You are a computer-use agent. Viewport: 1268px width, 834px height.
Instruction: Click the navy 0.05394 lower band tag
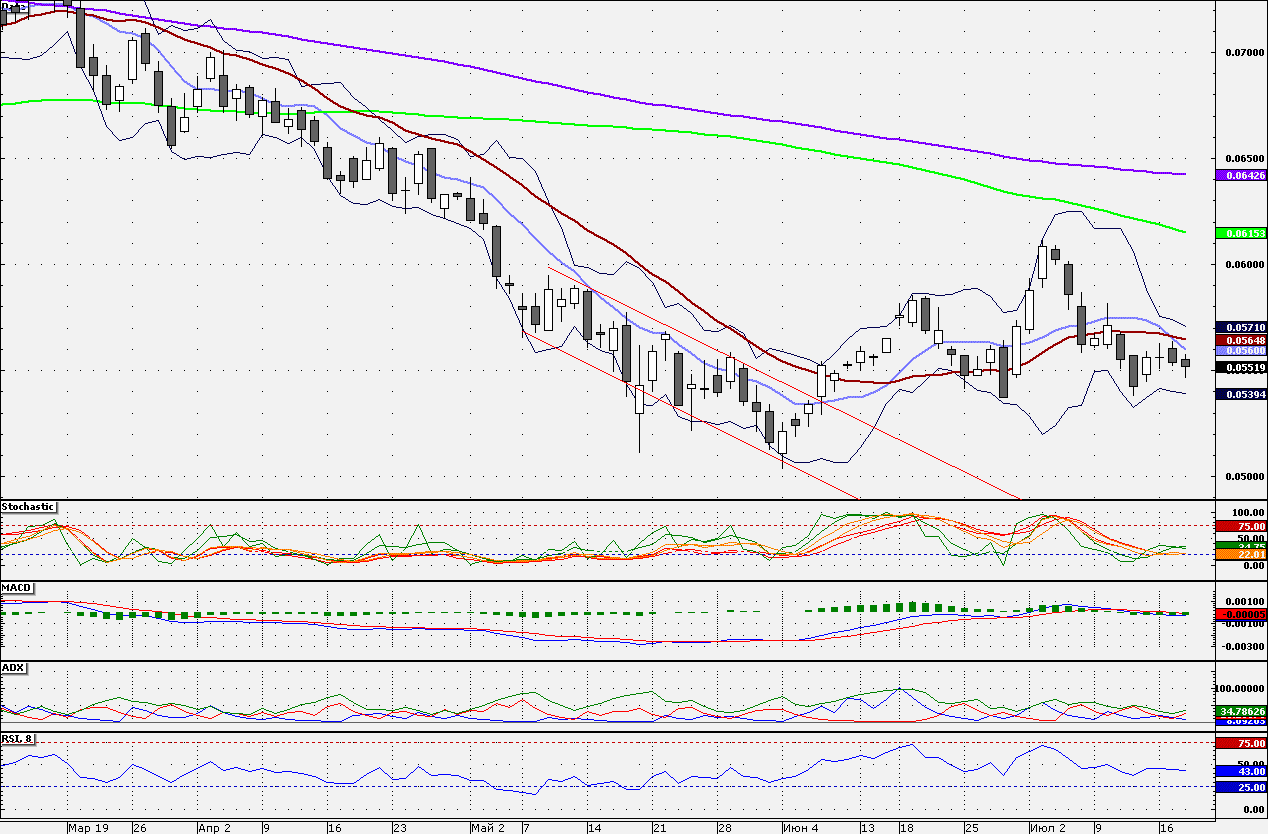pyautogui.click(x=1240, y=394)
